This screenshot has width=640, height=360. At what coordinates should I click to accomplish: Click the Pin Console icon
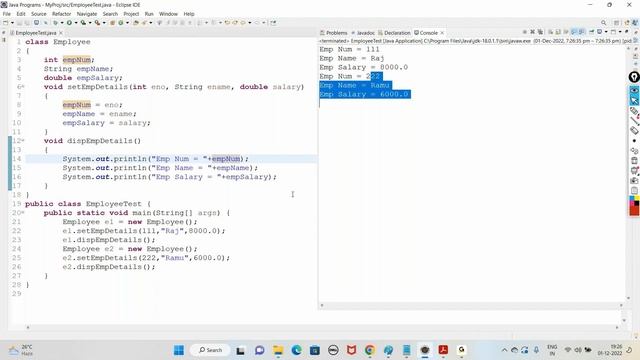click(x=591, y=32)
